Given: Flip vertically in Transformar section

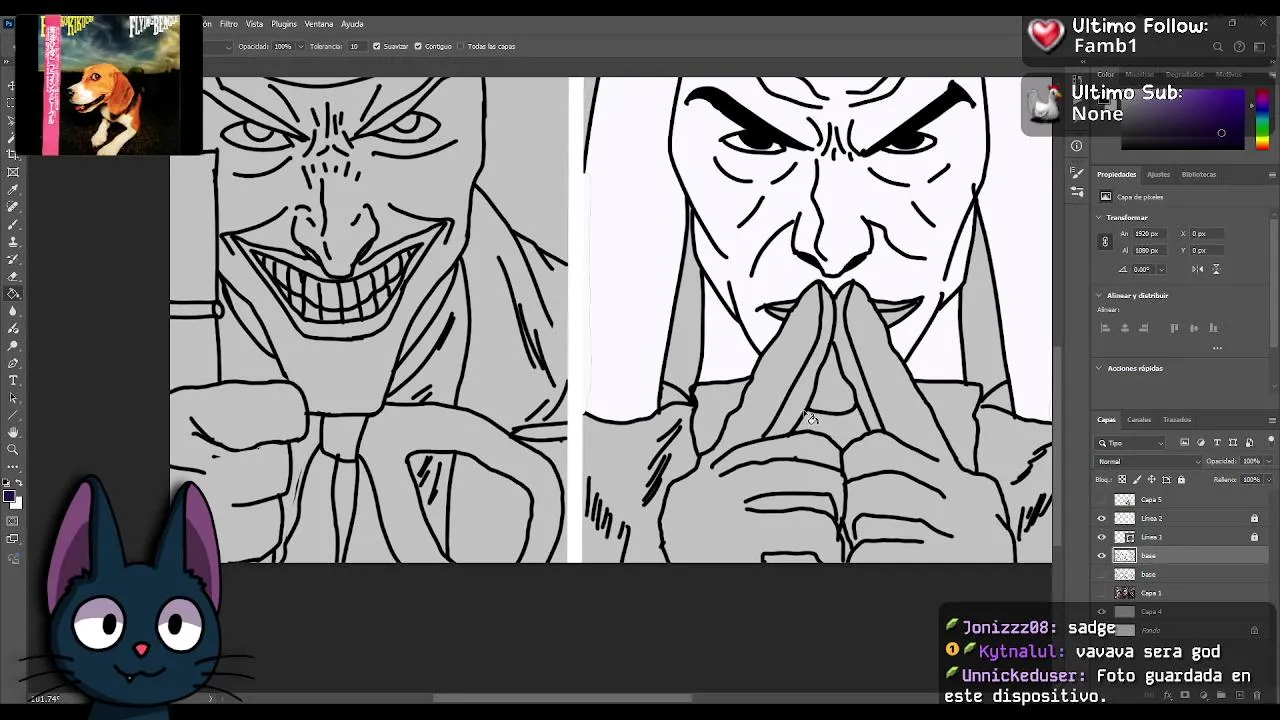Looking at the screenshot, I should [x=1216, y=269].
